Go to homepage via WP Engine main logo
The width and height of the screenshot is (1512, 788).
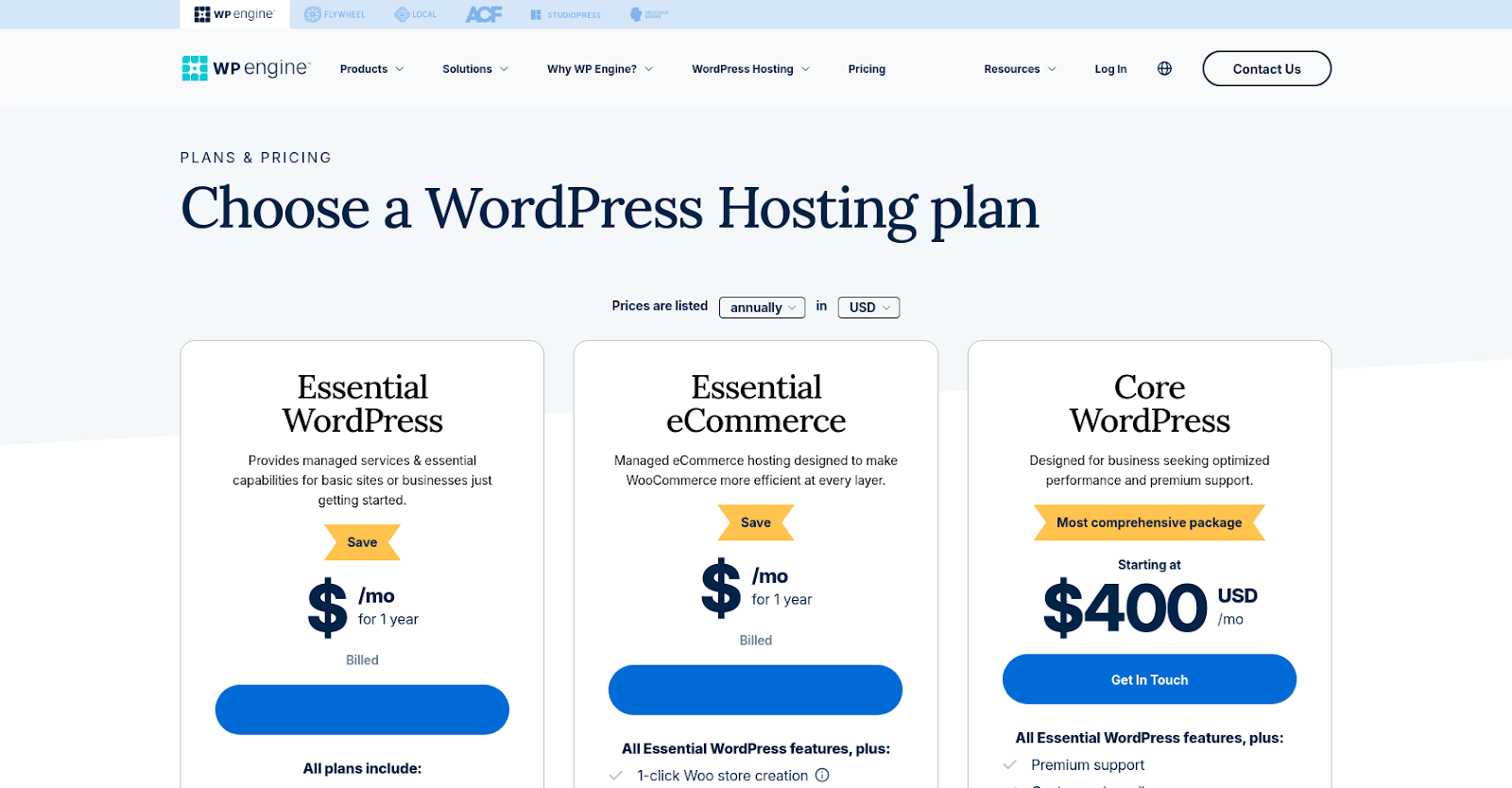(x=246, y=68)
